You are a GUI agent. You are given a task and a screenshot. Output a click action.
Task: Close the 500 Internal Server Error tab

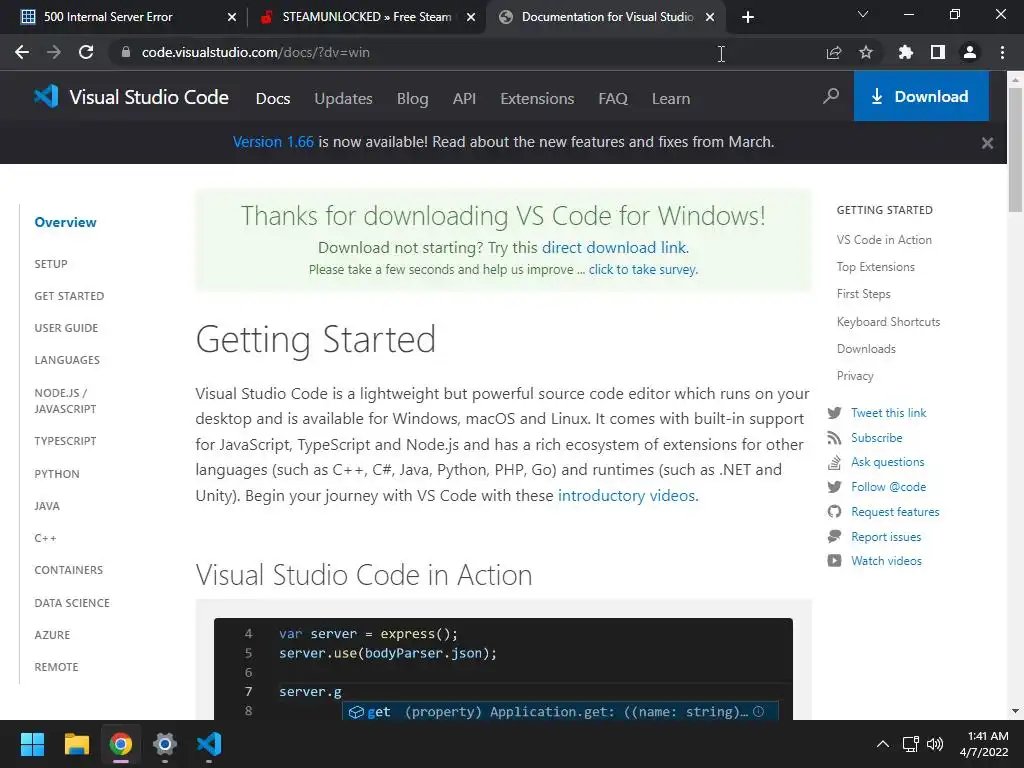pos(231,17)
